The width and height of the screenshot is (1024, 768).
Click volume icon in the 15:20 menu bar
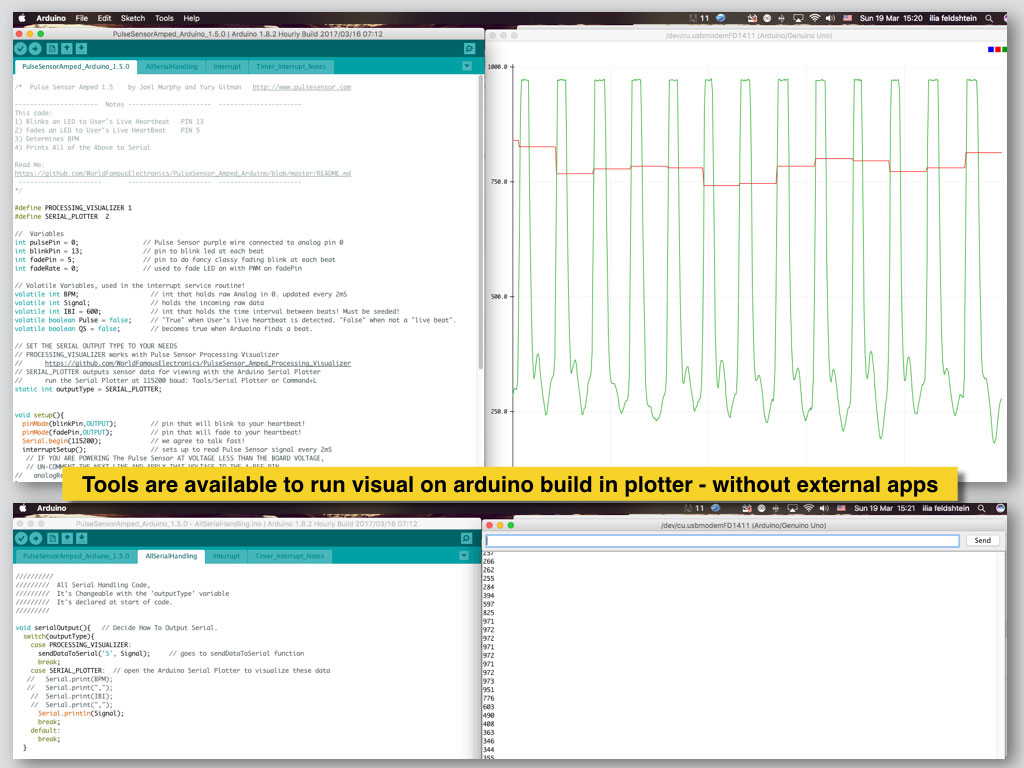[x=830, y=18]
